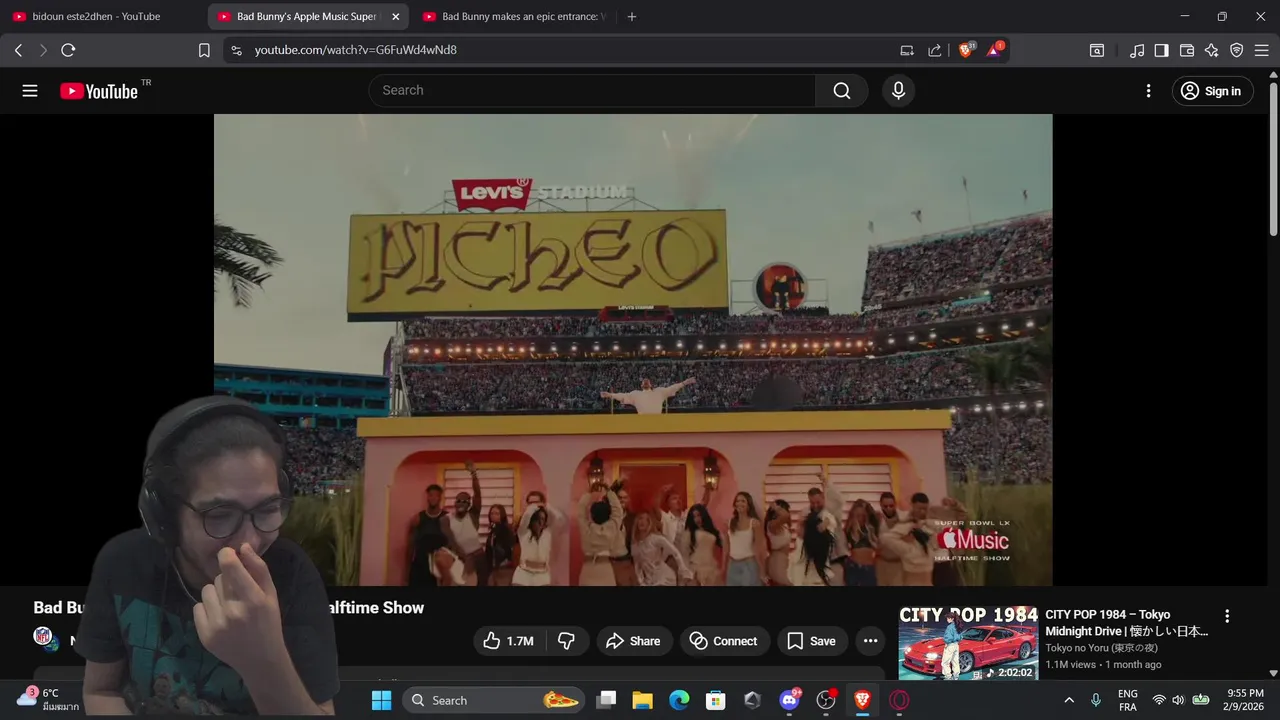Screen dimensions: 1280x720
Task: Close the Bad Bunny's Apple Music tab
Action: coord(396,17)
